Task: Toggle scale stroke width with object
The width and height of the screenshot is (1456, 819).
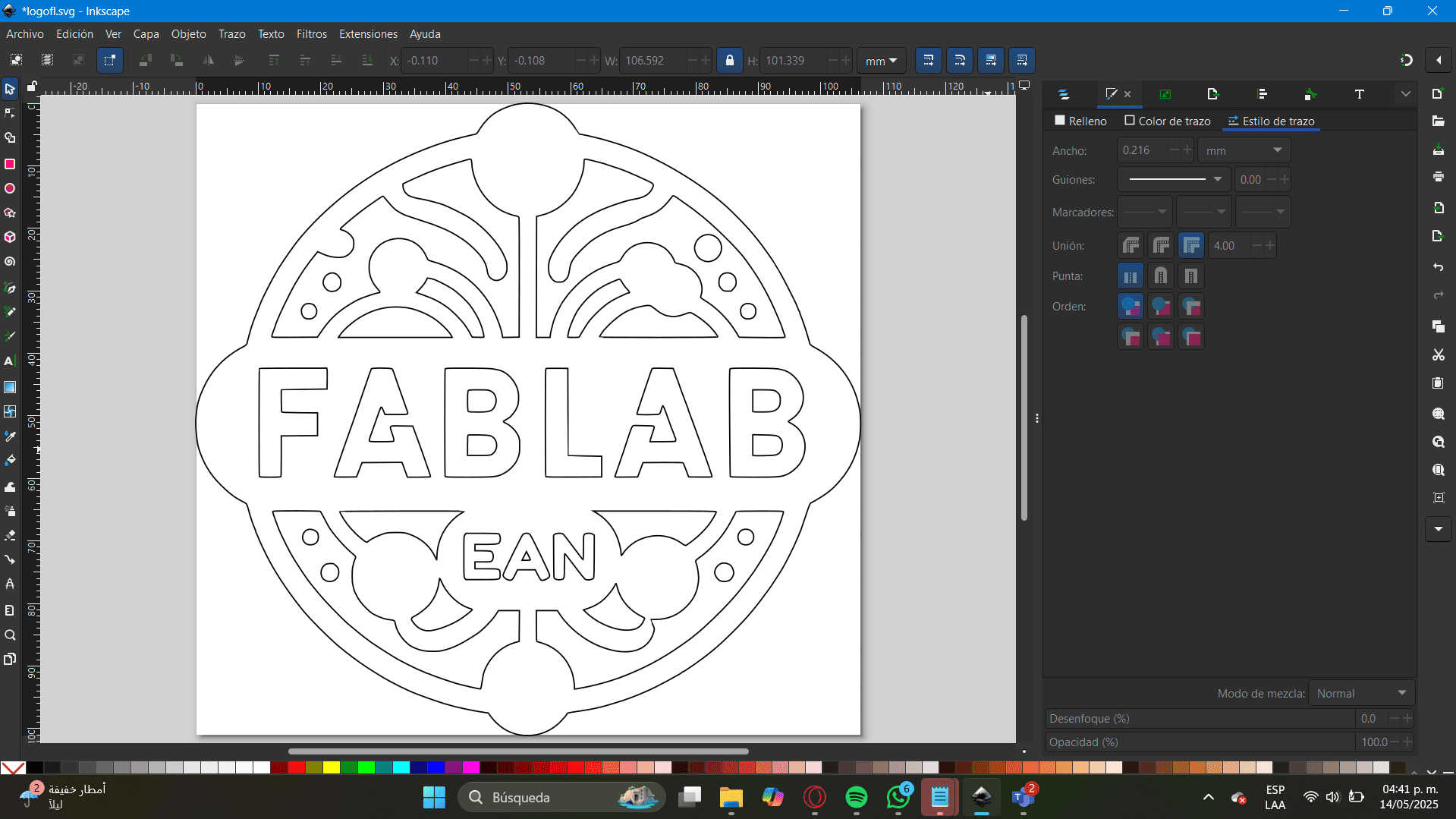Action: tap(929, 61)
